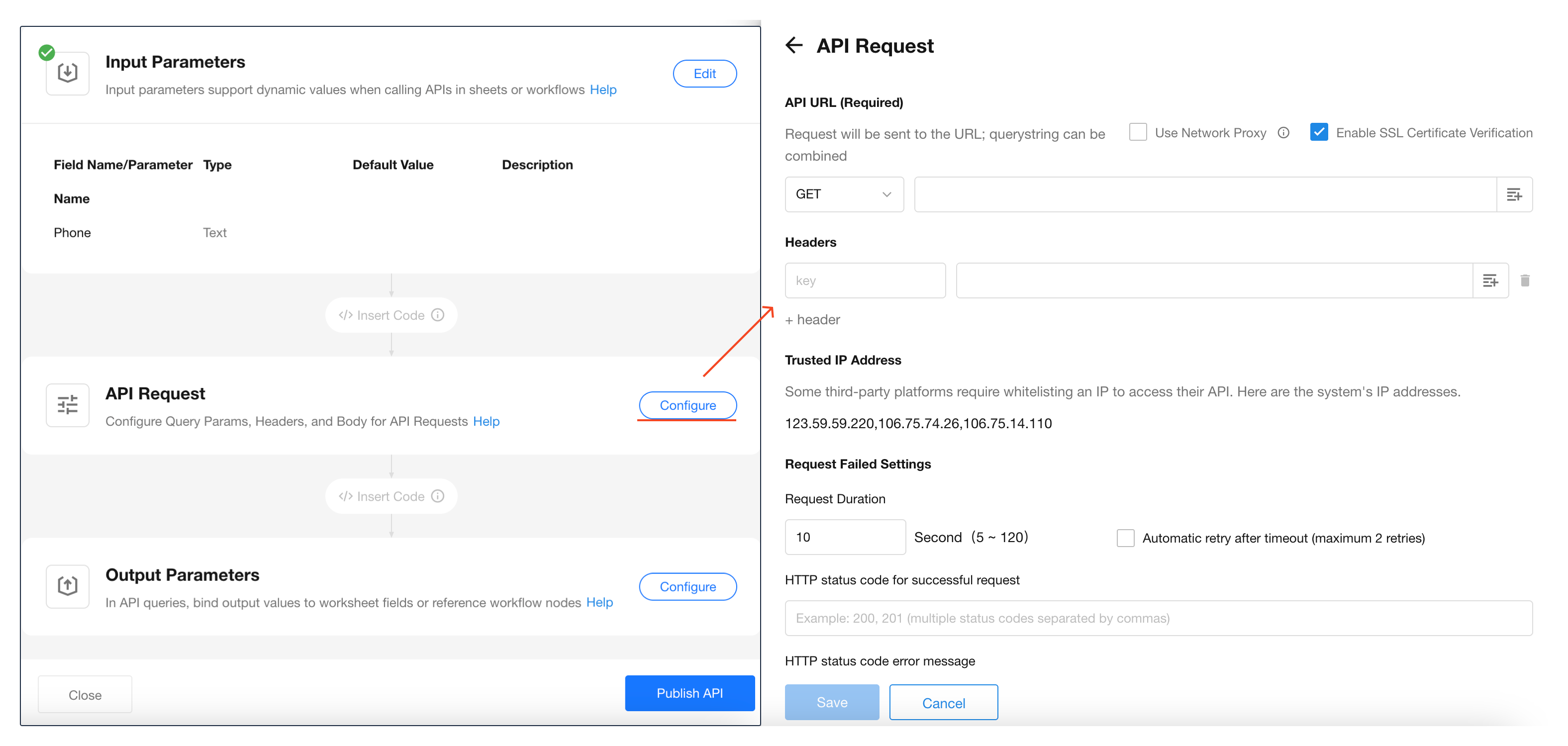Click the Edit button for Input Parameters

point(704,74)
